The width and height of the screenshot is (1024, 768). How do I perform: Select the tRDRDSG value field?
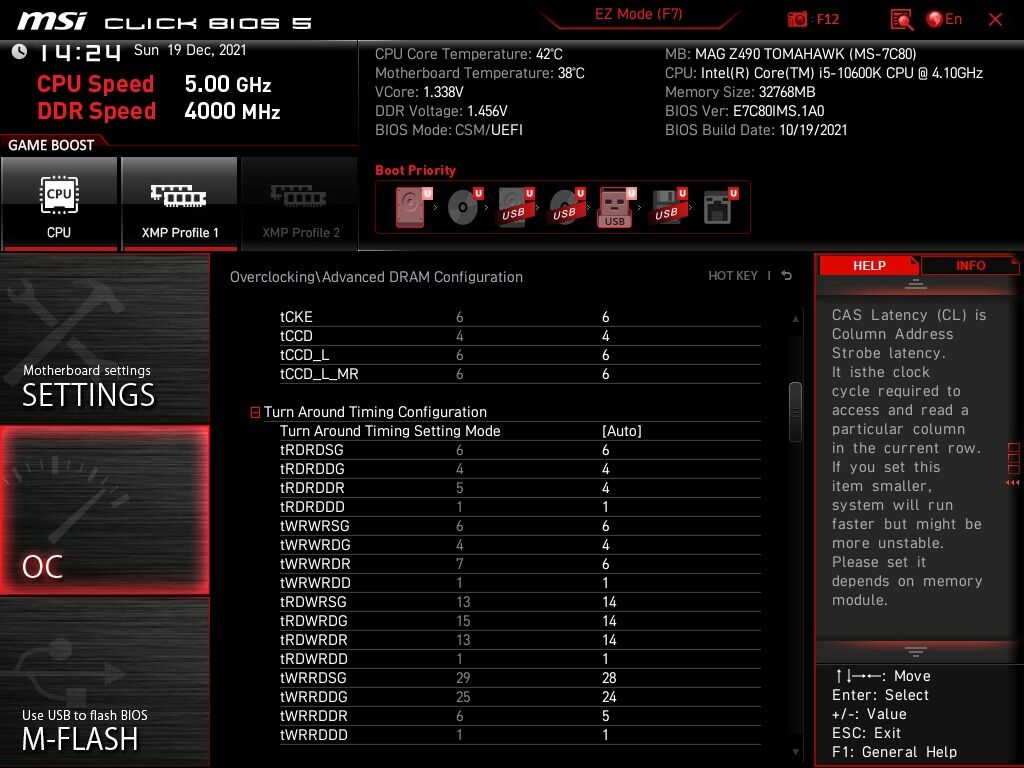(x=605, y=451)
